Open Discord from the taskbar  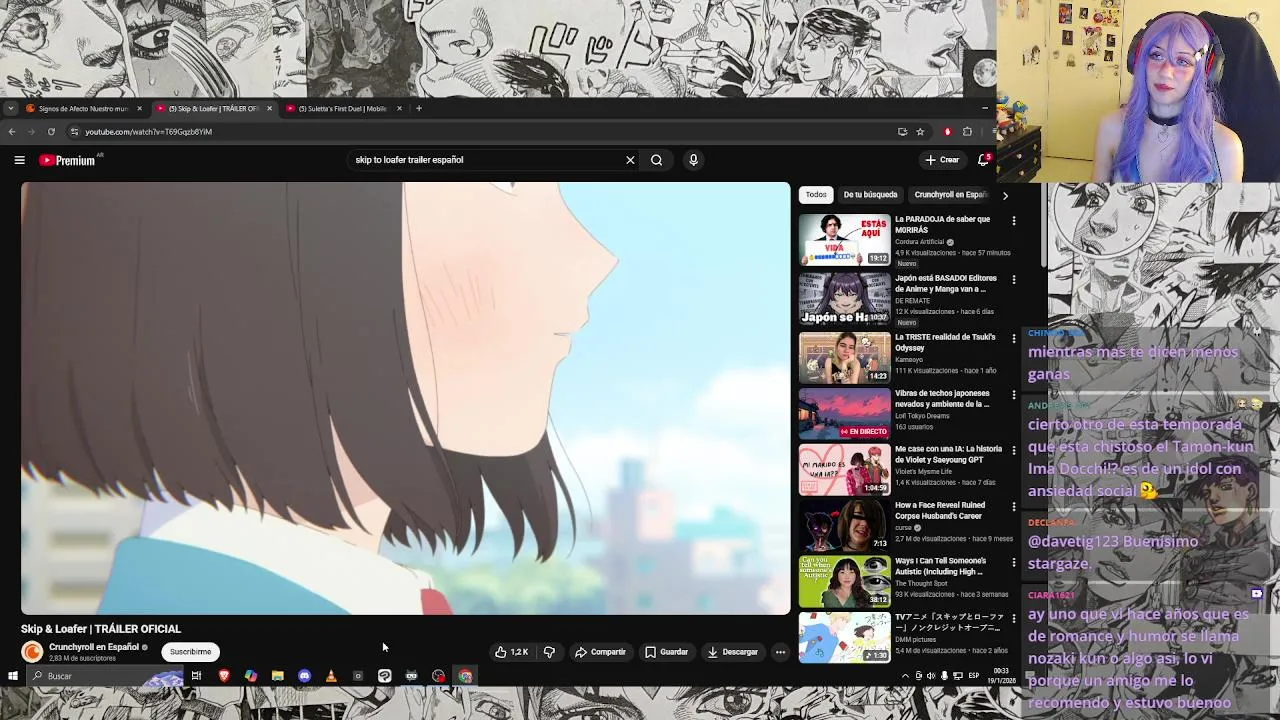pos(304,676)
